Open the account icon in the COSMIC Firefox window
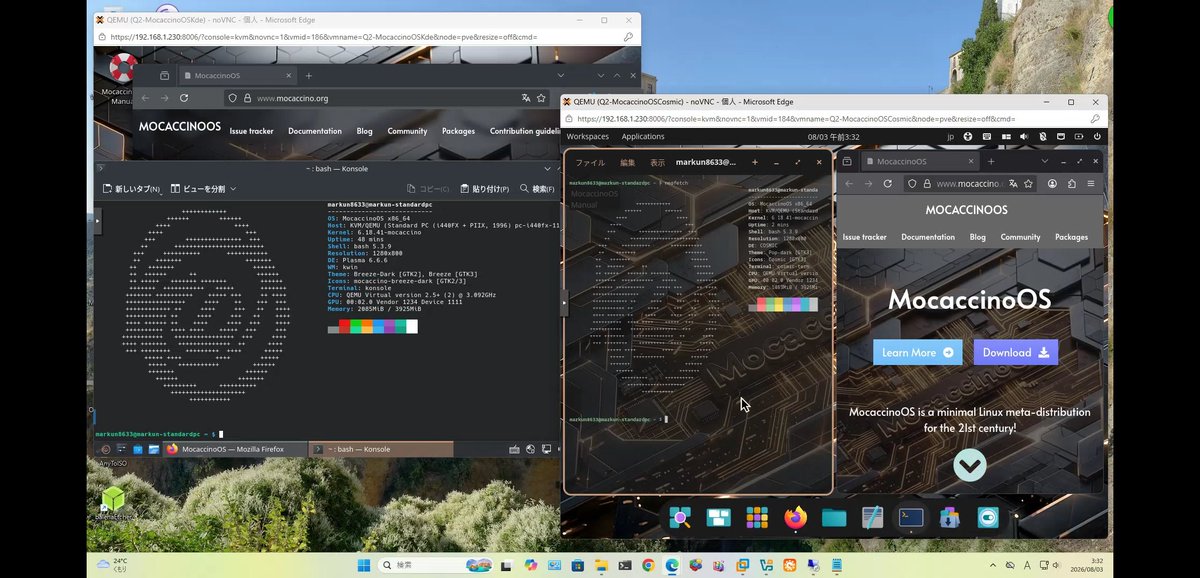This screenshot has width=1200, height=578. click(1053, 184)
